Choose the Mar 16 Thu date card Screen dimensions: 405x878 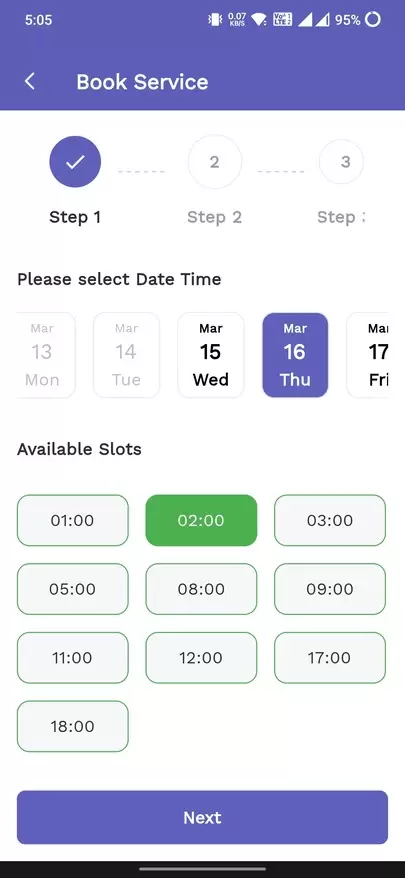coord(295,355)
